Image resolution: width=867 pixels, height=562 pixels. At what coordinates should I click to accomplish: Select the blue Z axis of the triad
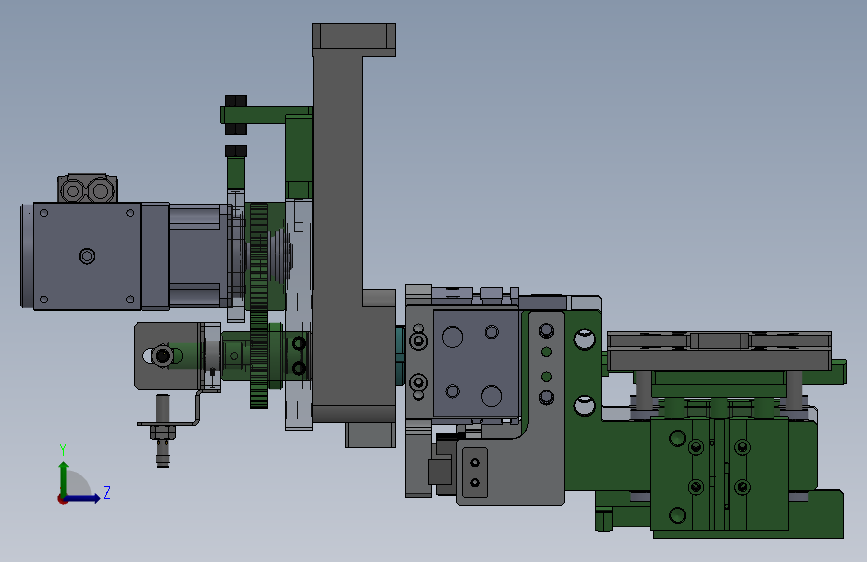coord(83,498)
